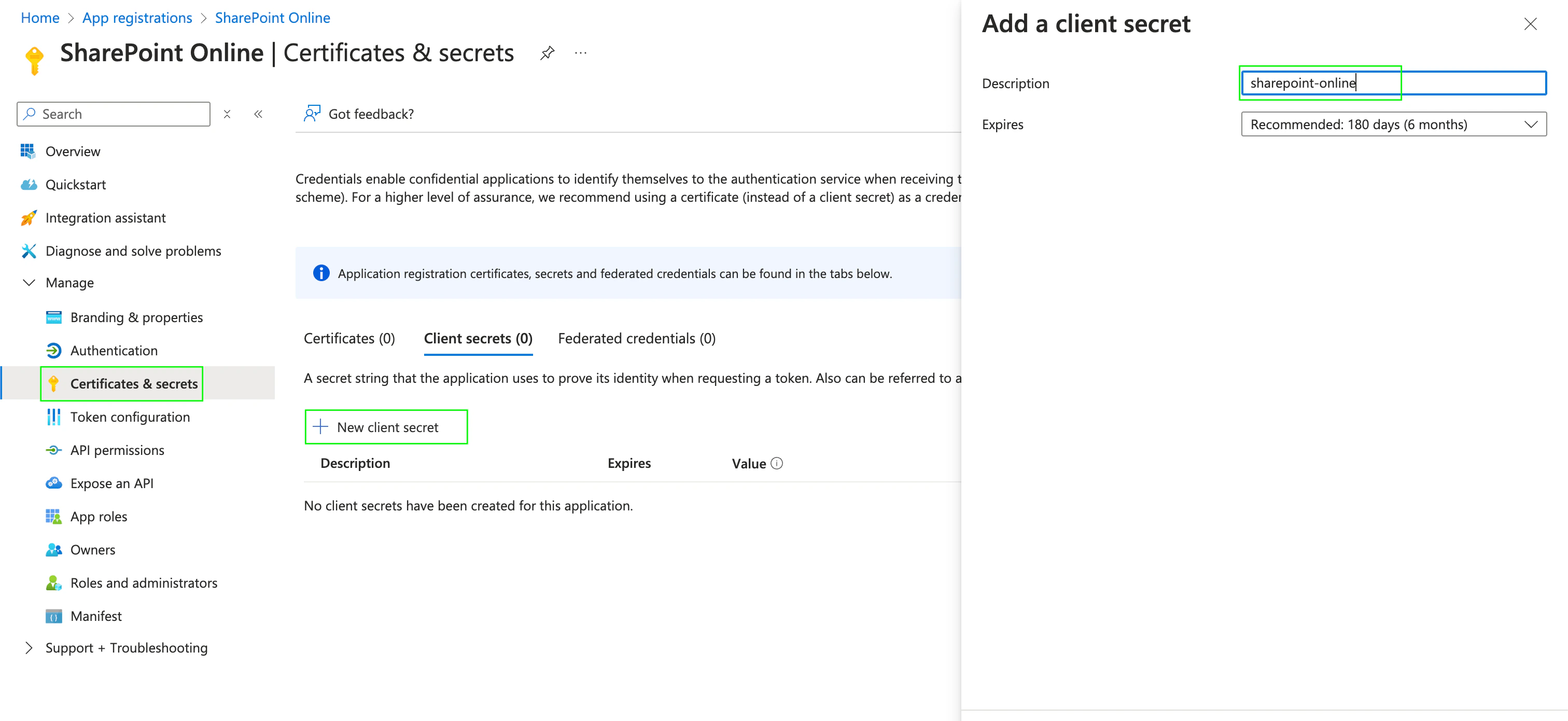
Task: Open API permissions menu item
Action: 117,450
